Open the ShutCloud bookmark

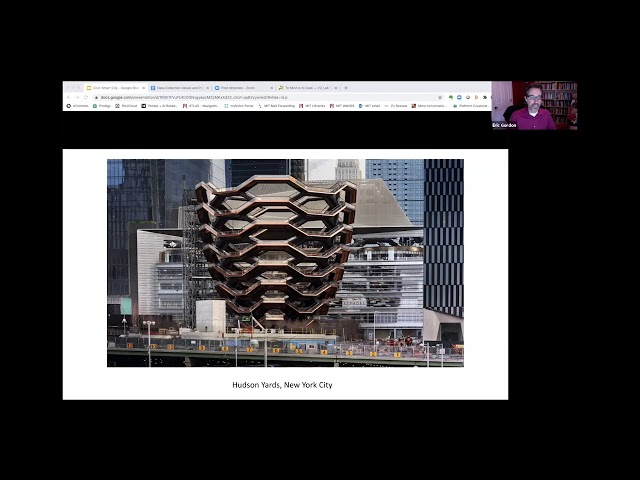[x=126, y=106]
